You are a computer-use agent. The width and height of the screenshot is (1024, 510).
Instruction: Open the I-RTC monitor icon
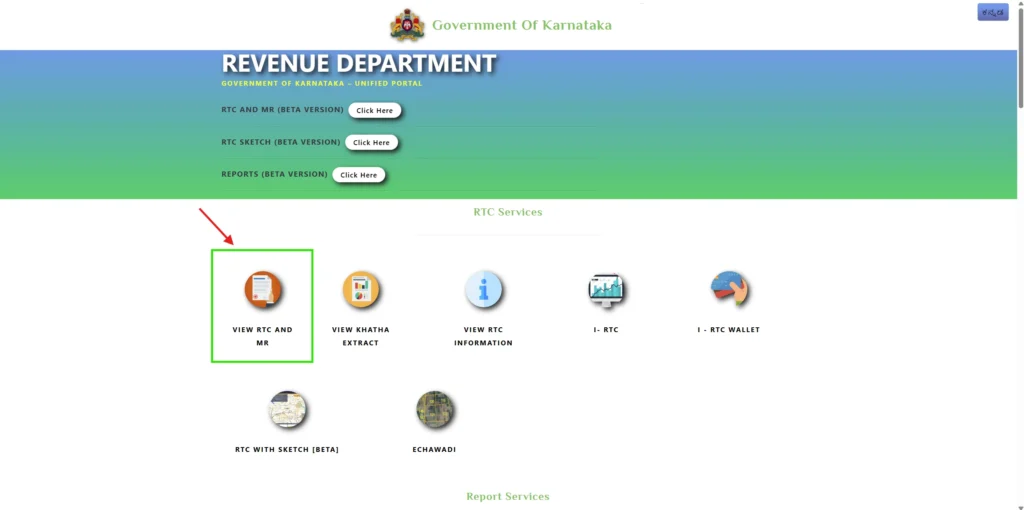point(605,290)
